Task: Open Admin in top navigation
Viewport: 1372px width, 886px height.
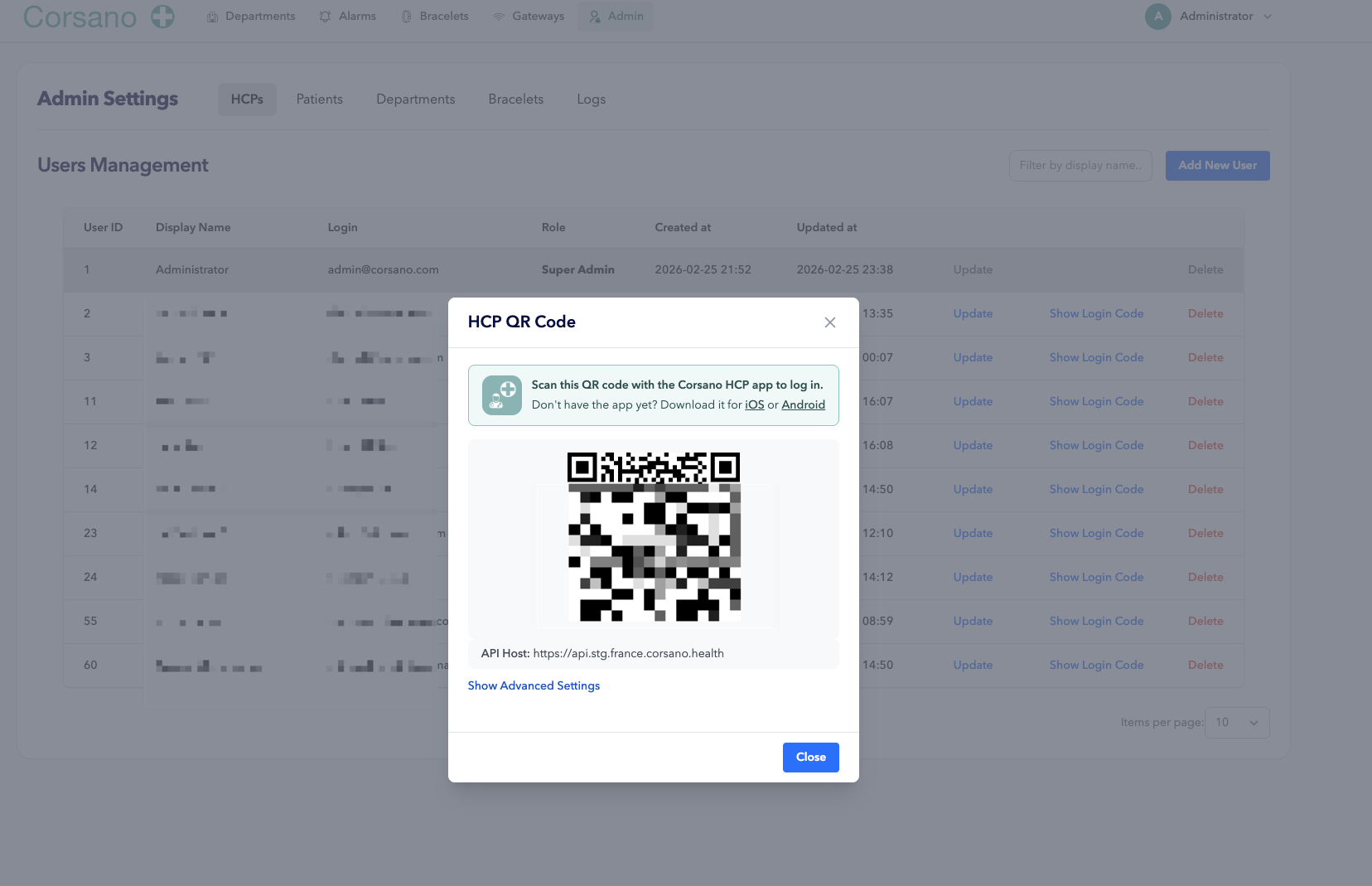Action: tap(616, 17)
